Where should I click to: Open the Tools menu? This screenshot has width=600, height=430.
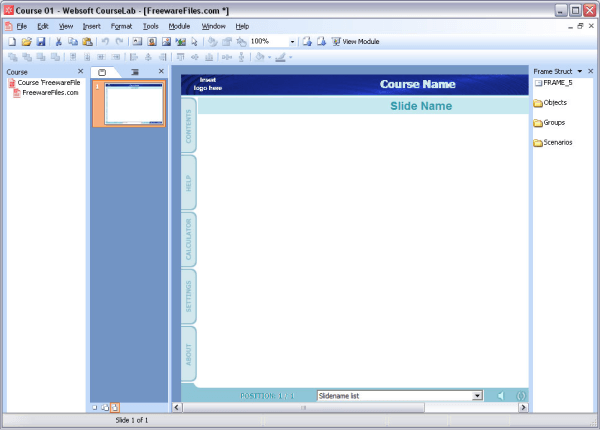(150, 26)
